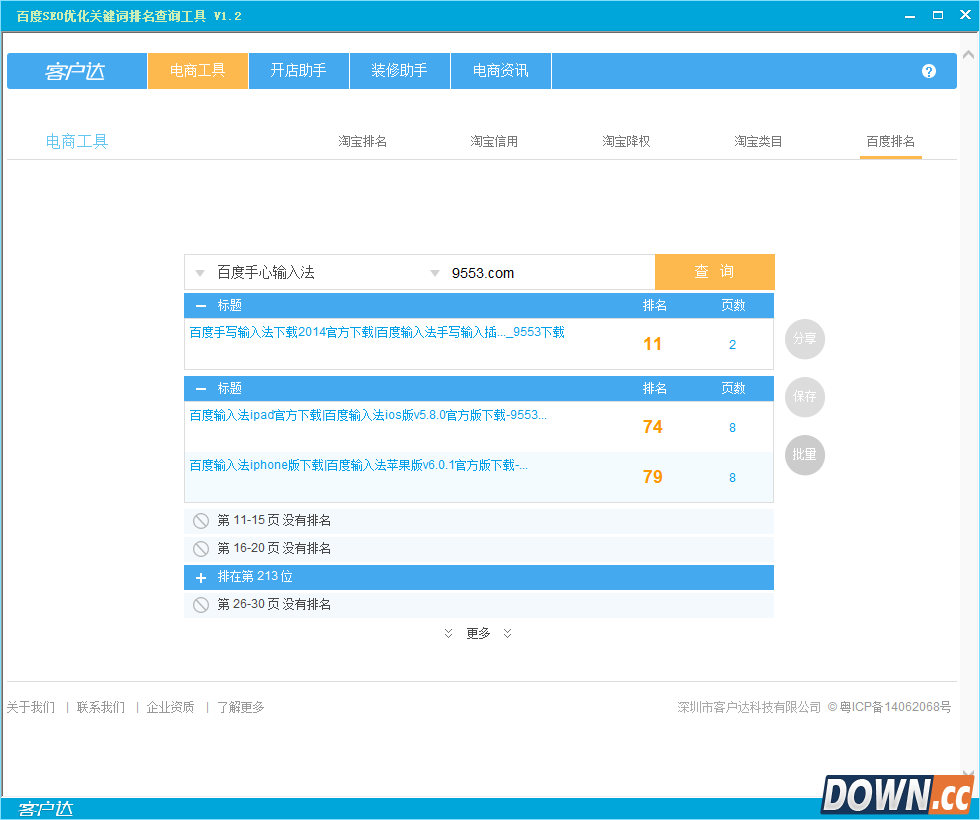The image size is (980, 820).
Task: Click the 客户达 logo at the bottom bar
Action: [45, 806]
